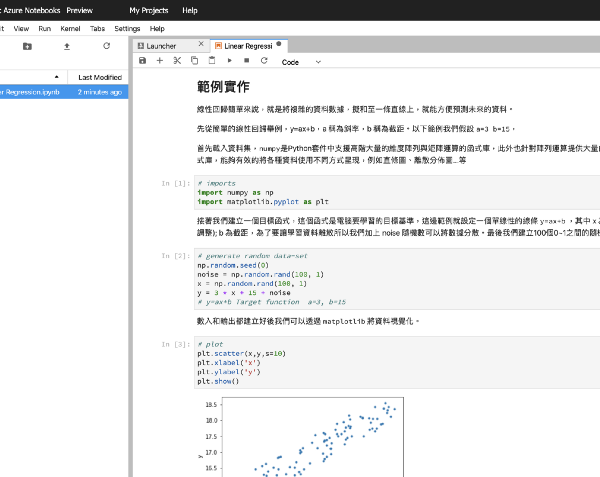Insert a new cell with plus icon
The width and height of the screenshot is (600, 477).
point(160,61)
